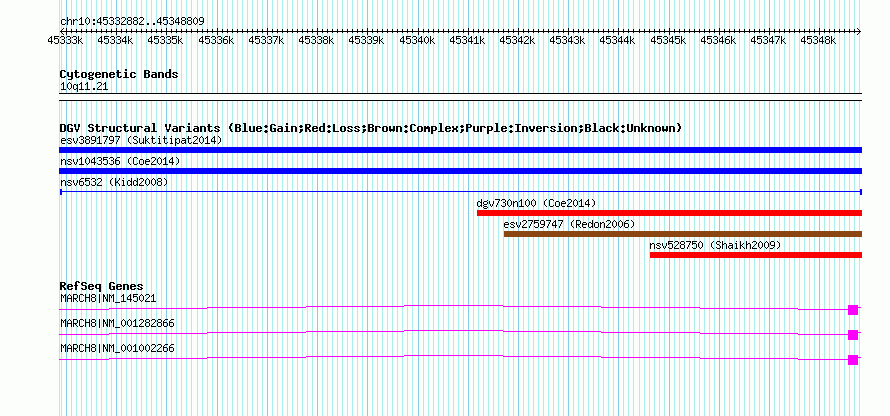
Task: Open the esv2759747 (Redon2006) label
Action: [569, 224]
